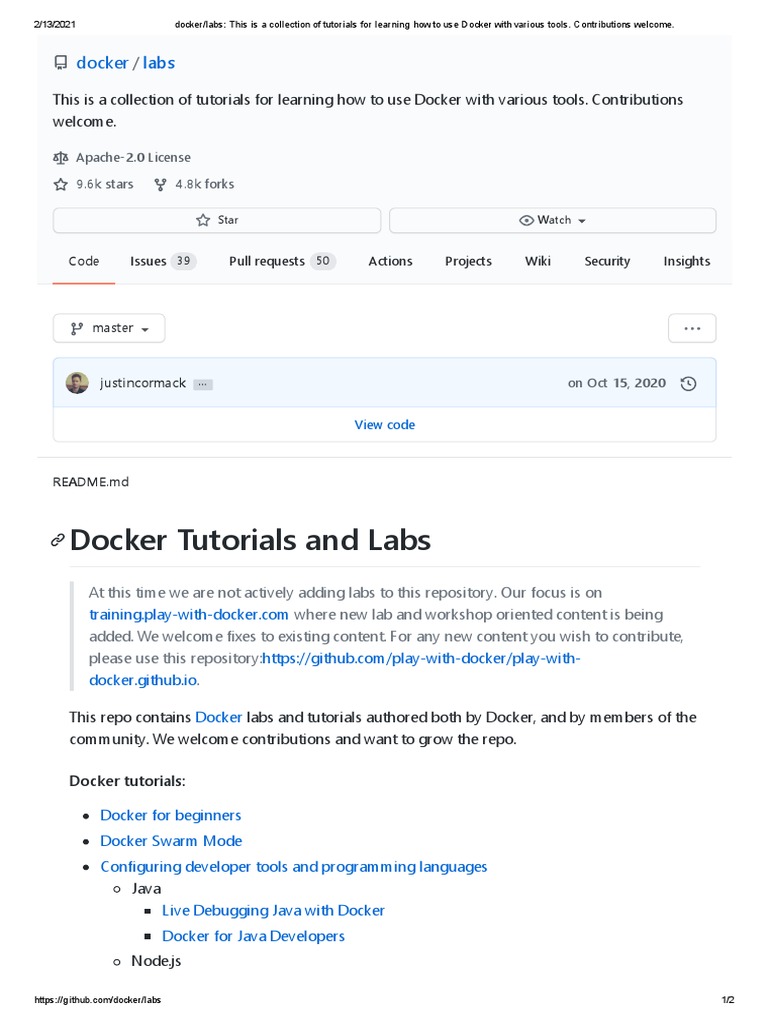Screen dimensions: 768x1024
Task: Click the stars count star icon
Action: click(61, 185)
